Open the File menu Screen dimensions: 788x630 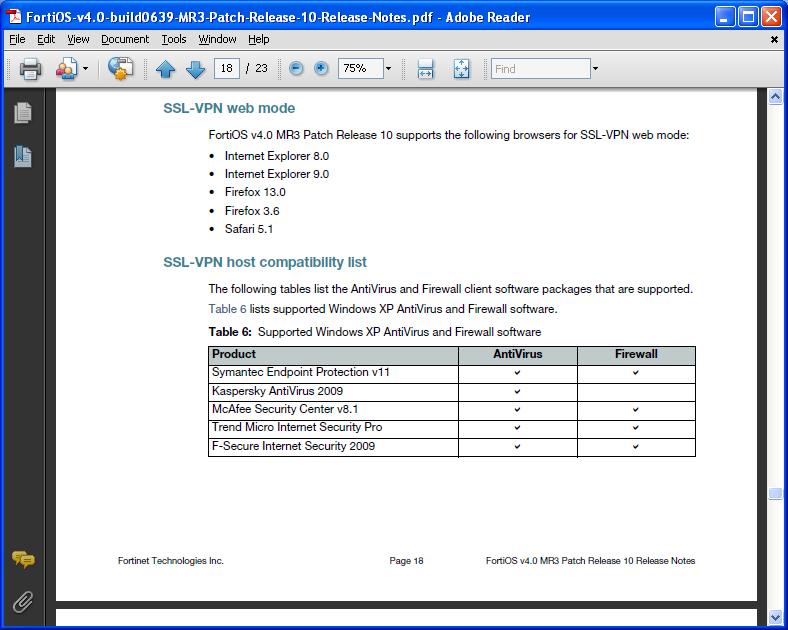(x=17, y=39)
